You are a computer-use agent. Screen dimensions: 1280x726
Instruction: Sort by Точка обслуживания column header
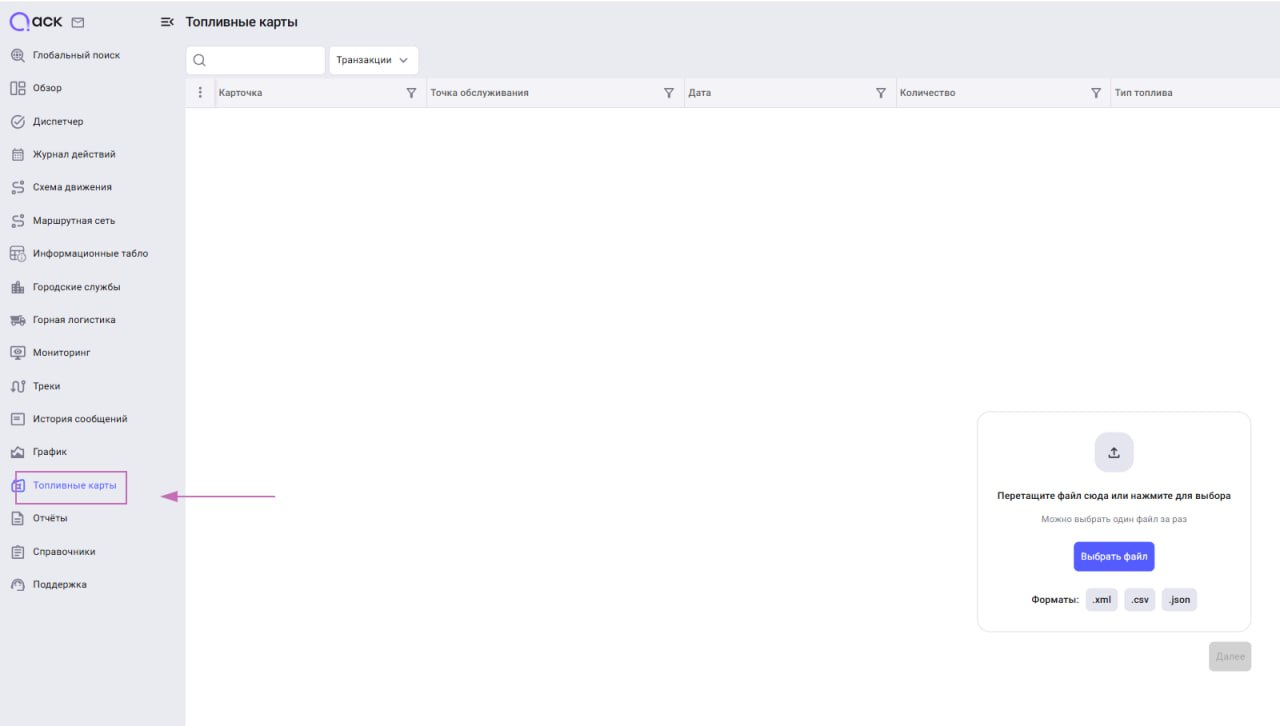coord(479,93)
